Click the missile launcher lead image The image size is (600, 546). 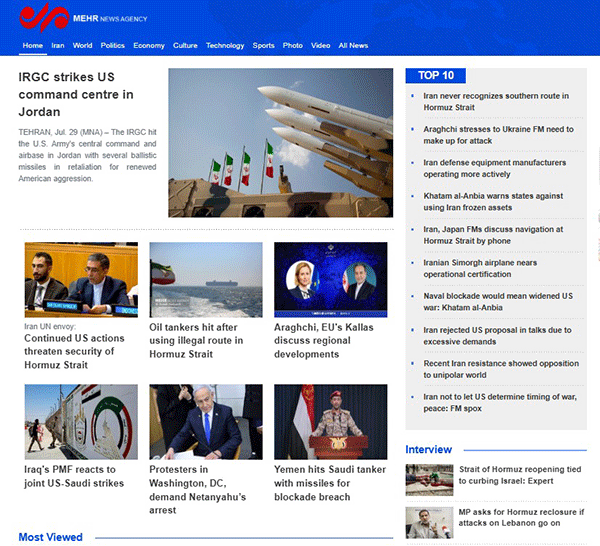280,143
